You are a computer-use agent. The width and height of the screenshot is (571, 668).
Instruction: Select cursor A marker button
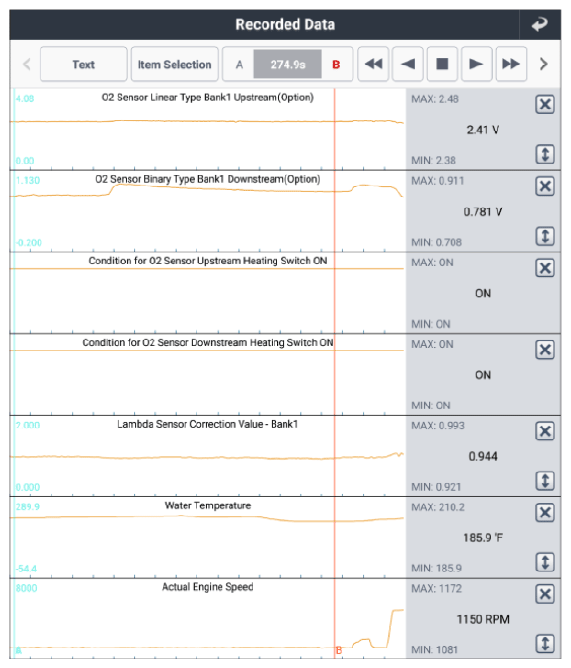pos(239,65)
